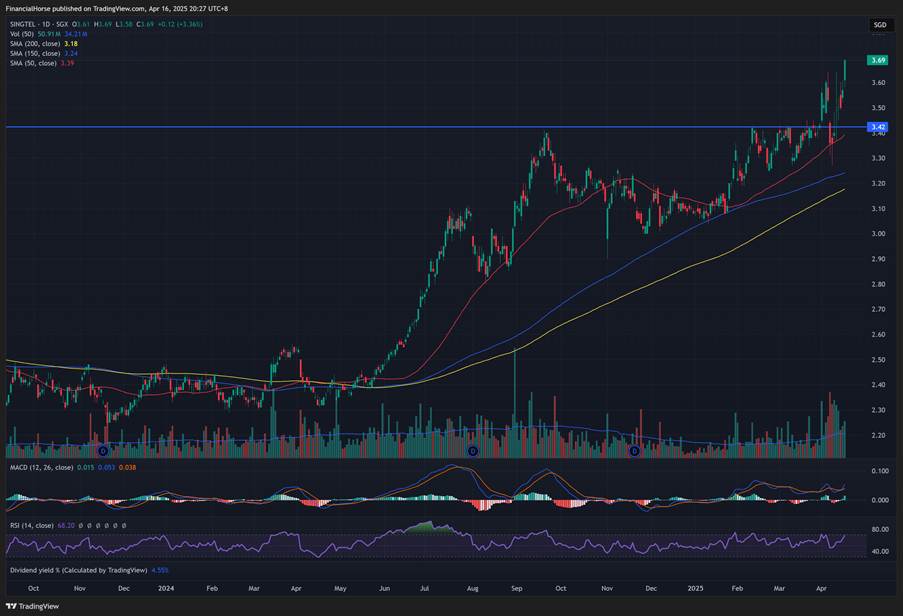903x616 pixels.
Task: Click the TradingView logo in the footer
Action: [32, 606]
